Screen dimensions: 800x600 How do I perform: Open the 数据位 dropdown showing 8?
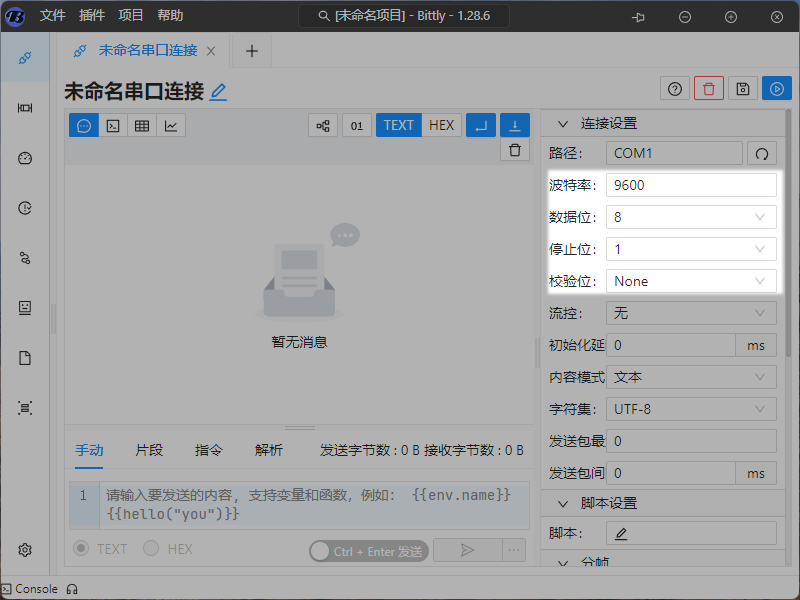[x=691, y=217]
